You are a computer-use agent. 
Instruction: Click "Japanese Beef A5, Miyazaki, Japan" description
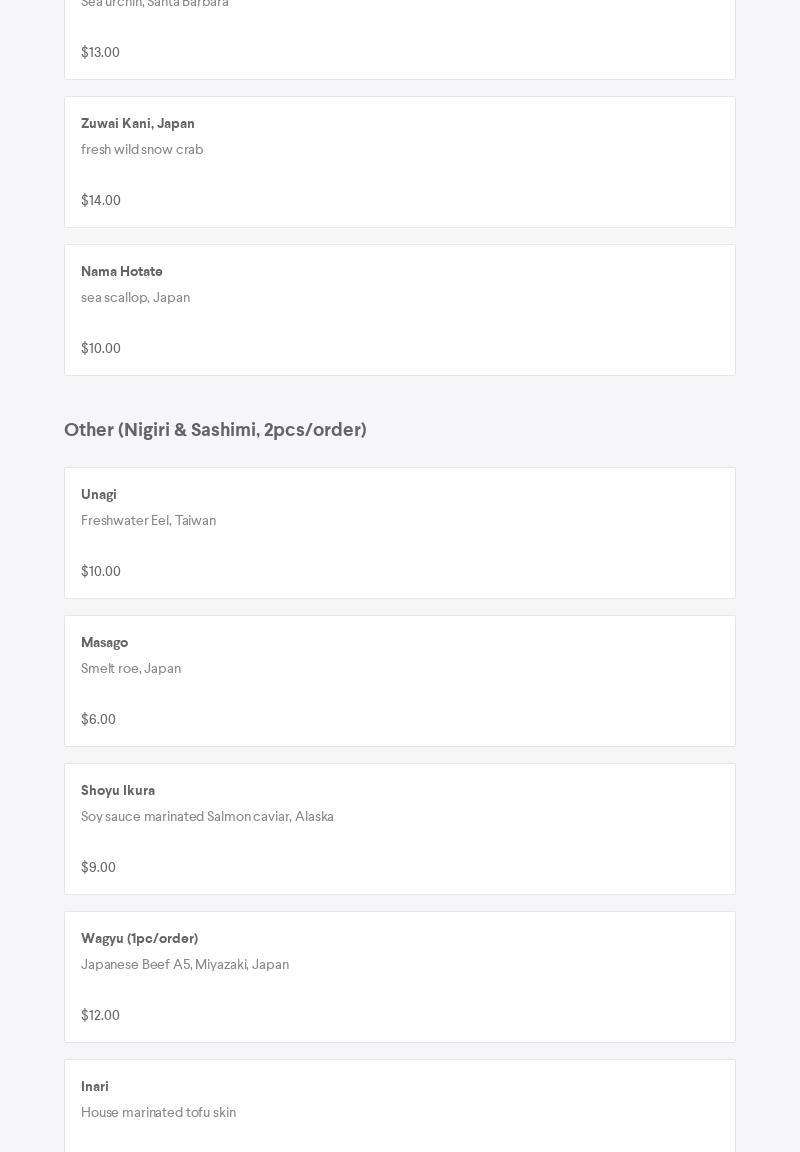[185, 965]
